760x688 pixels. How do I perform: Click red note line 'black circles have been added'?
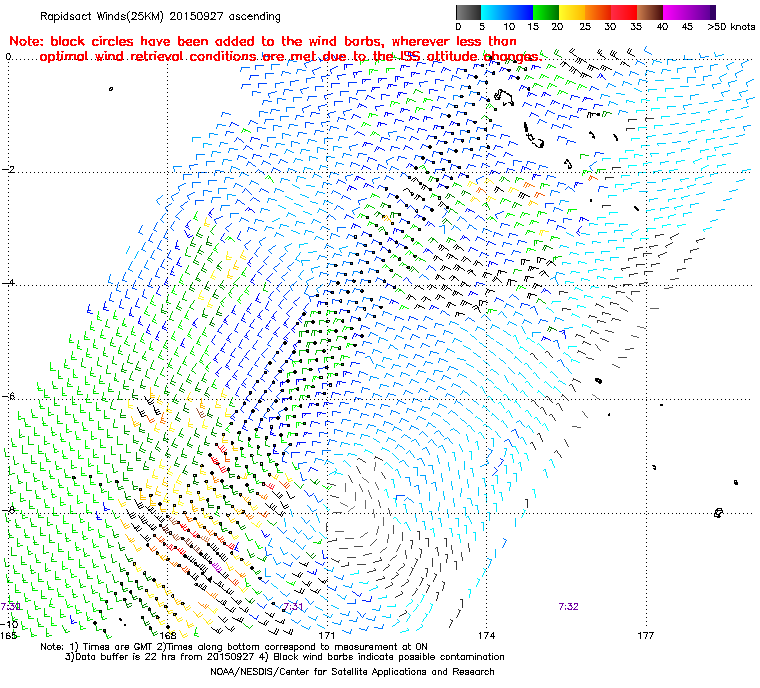(263, 41)
